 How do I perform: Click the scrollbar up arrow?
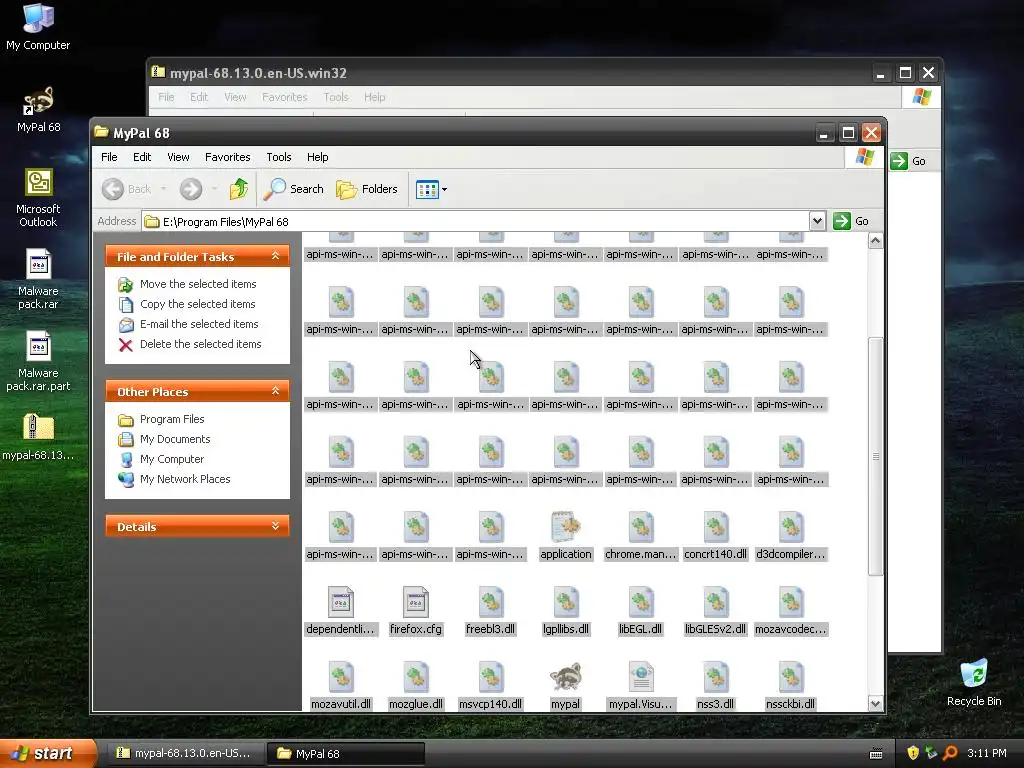[876, 241]
